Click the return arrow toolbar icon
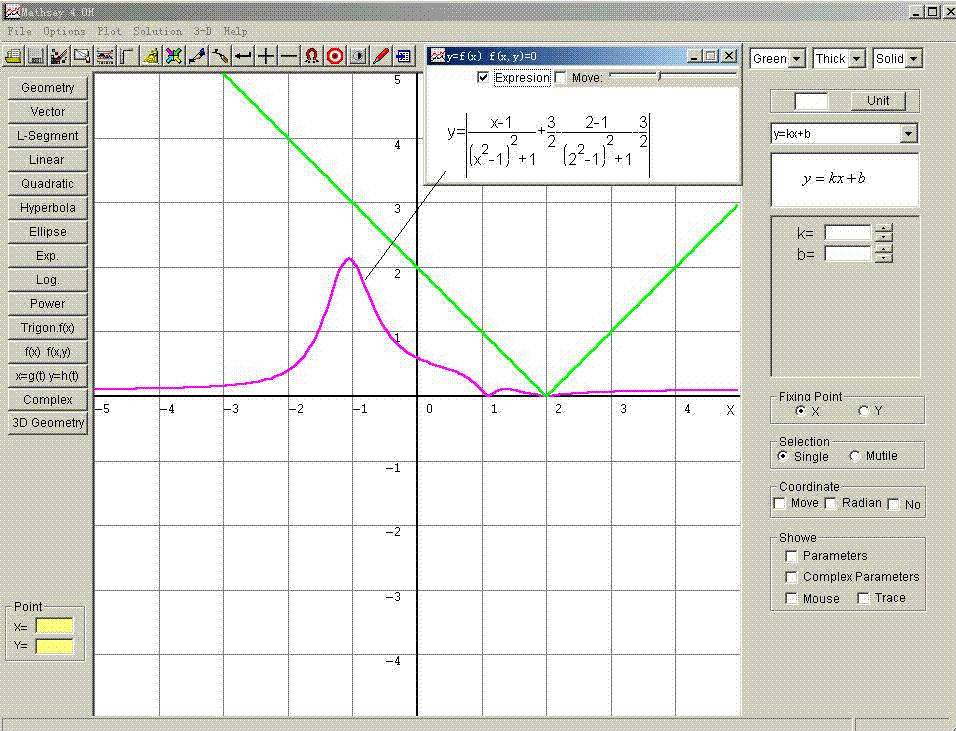The width and height of the screenshot is (956, 731). [243, 56]
